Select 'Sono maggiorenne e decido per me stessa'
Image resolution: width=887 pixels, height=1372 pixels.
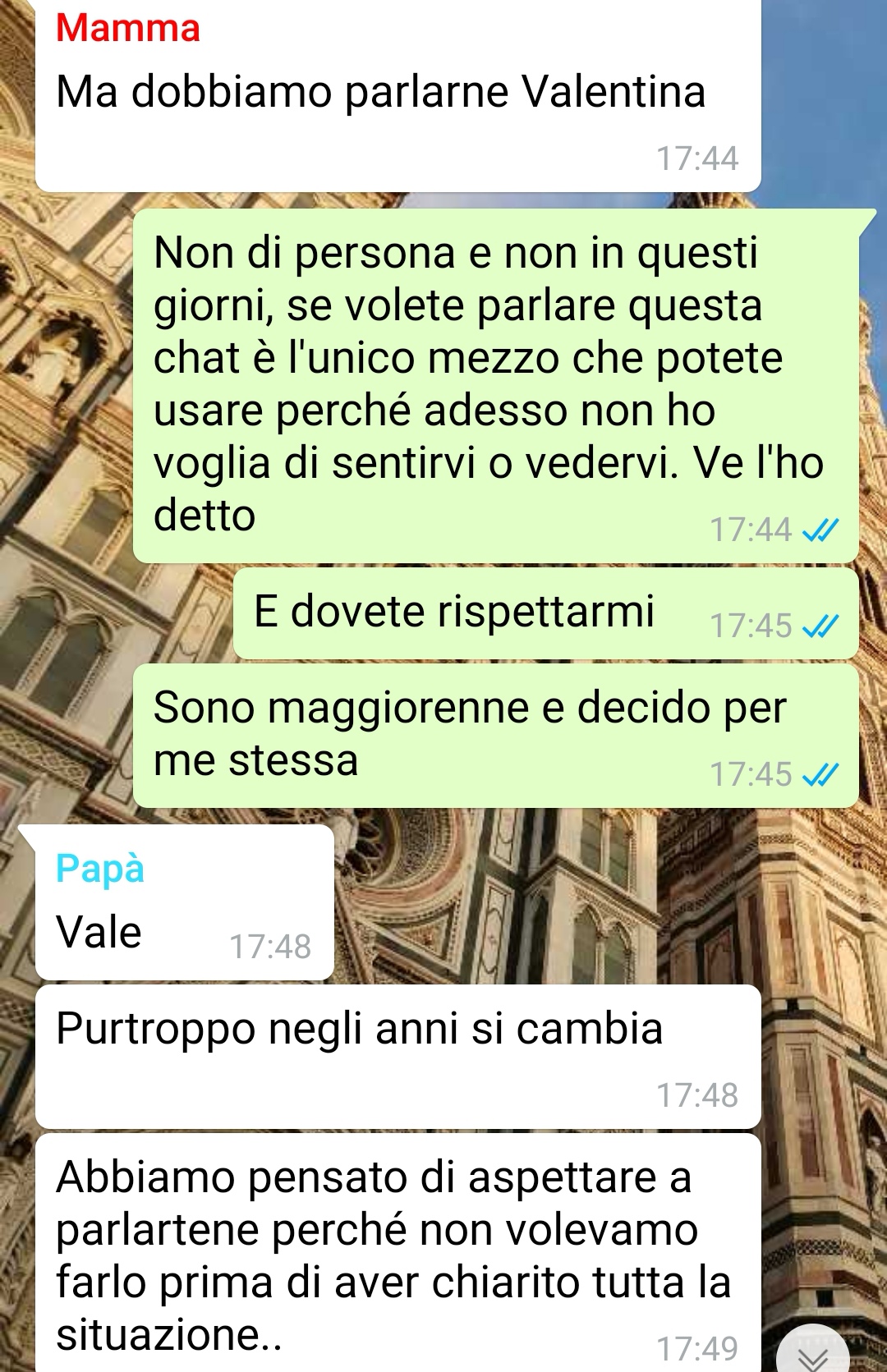496,735
